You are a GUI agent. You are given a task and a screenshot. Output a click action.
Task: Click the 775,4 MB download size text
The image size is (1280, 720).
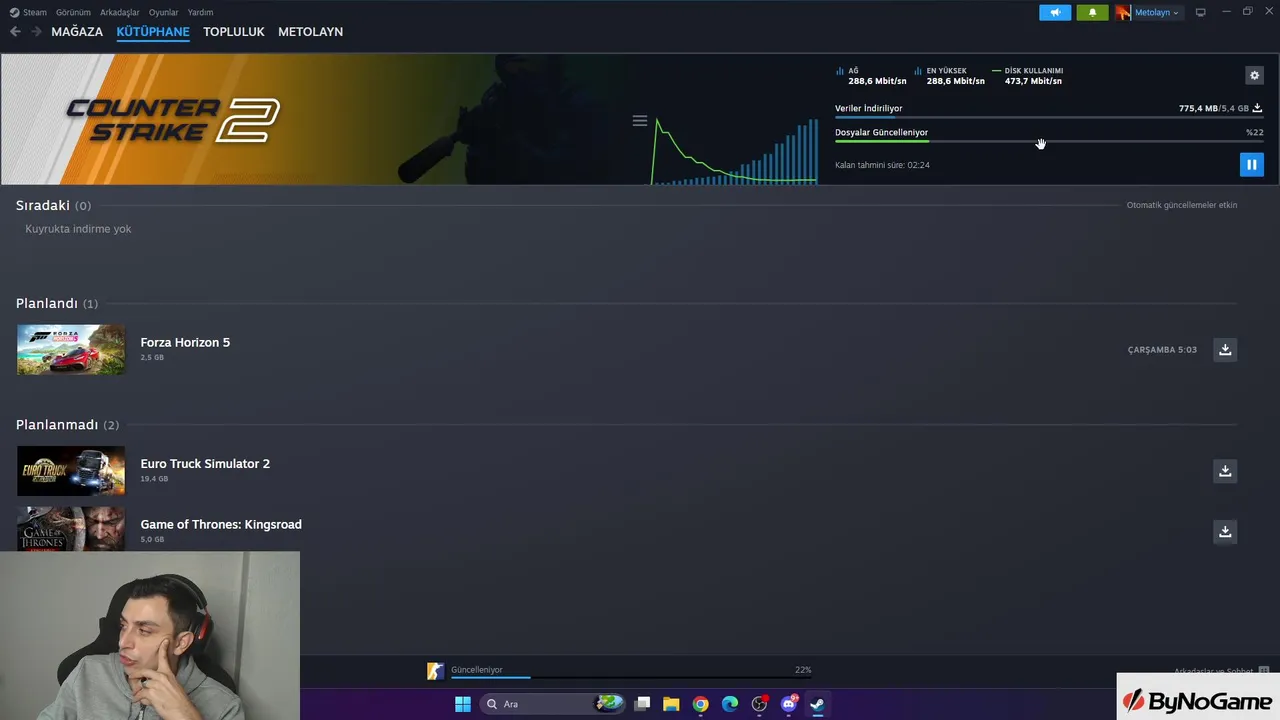coord(1198,108)
